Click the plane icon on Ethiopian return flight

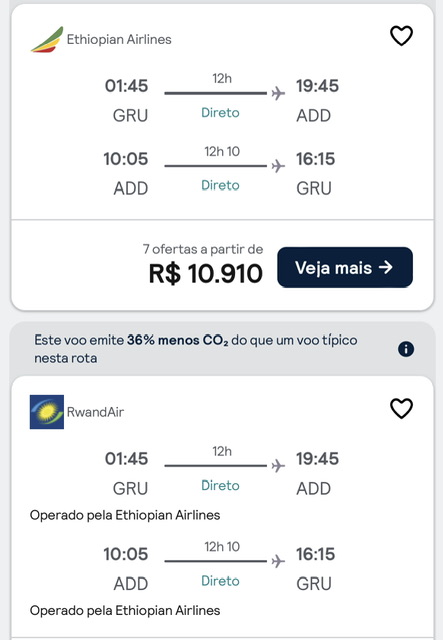[278, 166]
